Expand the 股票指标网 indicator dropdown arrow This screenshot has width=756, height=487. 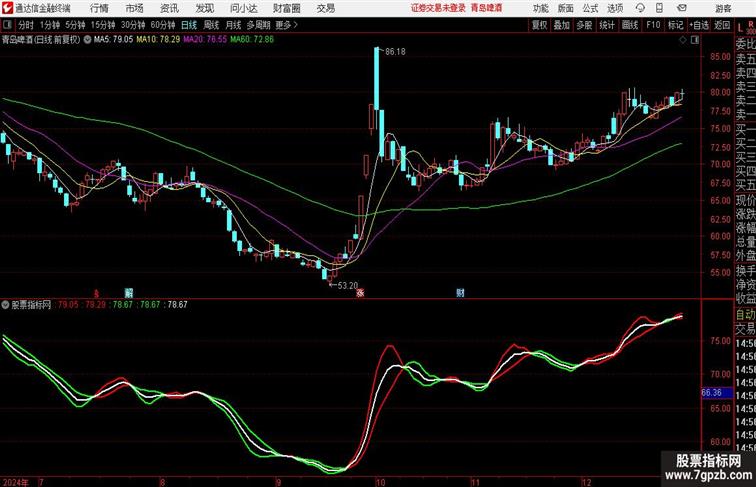pos(5,305)
